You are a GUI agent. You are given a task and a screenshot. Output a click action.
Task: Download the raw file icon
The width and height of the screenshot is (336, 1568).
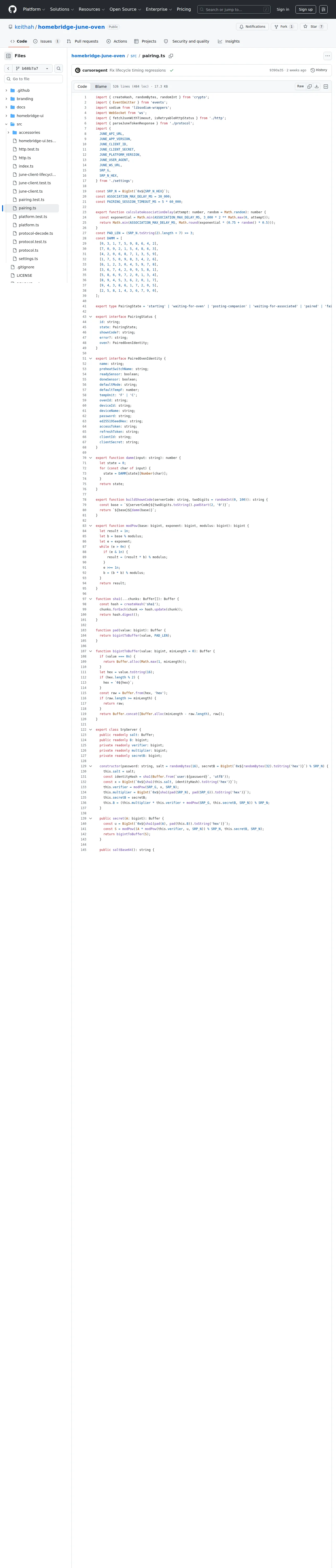pos(316,87)
